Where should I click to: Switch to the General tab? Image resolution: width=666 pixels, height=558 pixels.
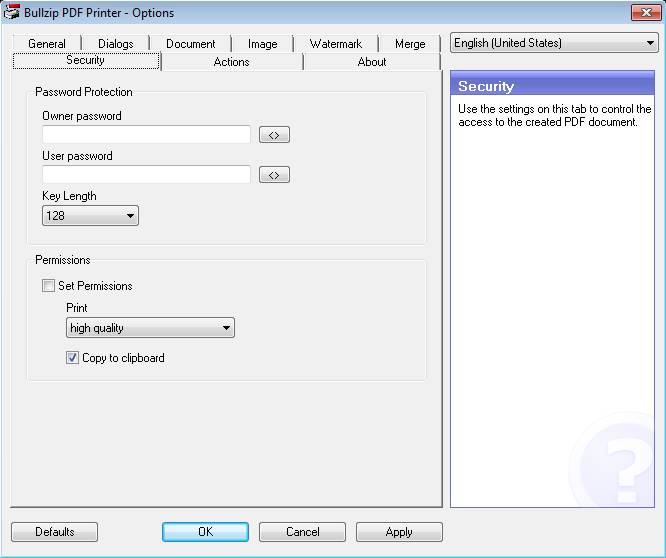click(47, 44)
